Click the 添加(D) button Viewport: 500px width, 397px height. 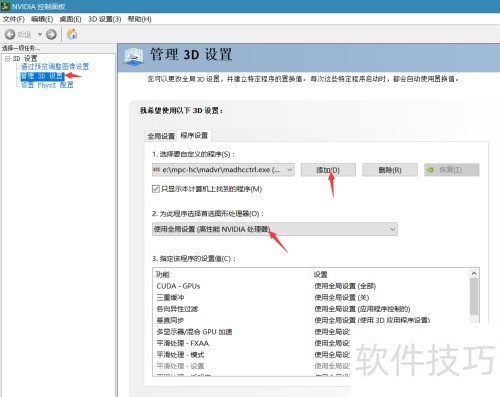coord(328,170)
